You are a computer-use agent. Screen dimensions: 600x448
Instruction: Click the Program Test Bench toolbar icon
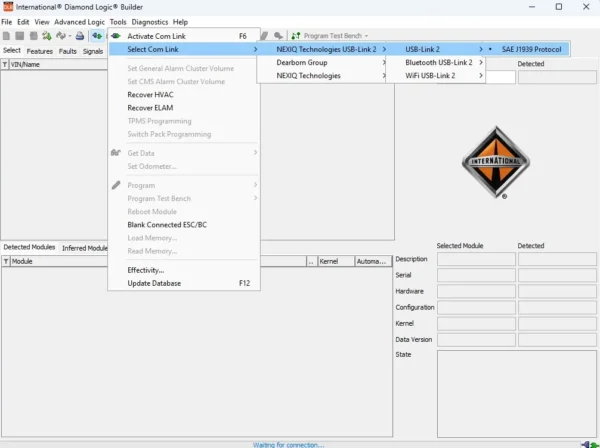click(x=295, y=36)
